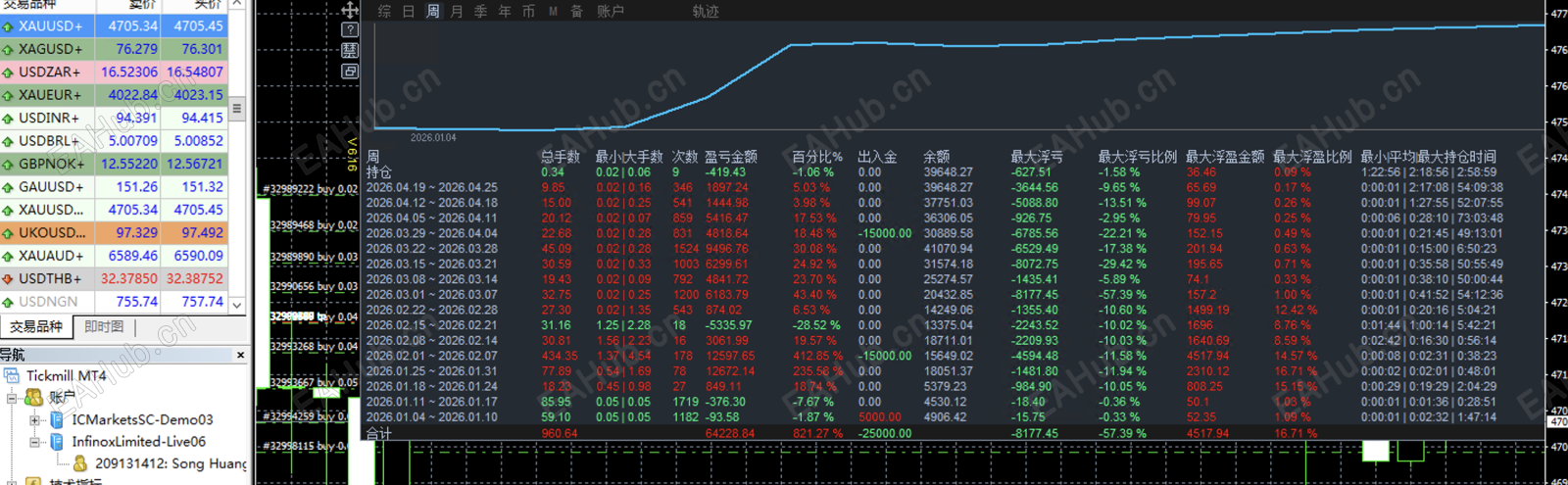Select the 209131412: Song Huang account
1568x485 pixels.
coord(171,463)
